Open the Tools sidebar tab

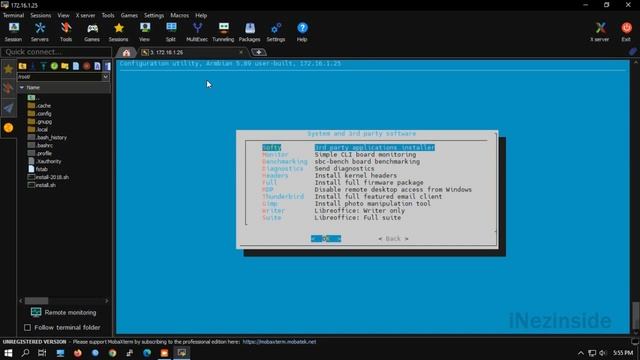click(x=8, y=88)
